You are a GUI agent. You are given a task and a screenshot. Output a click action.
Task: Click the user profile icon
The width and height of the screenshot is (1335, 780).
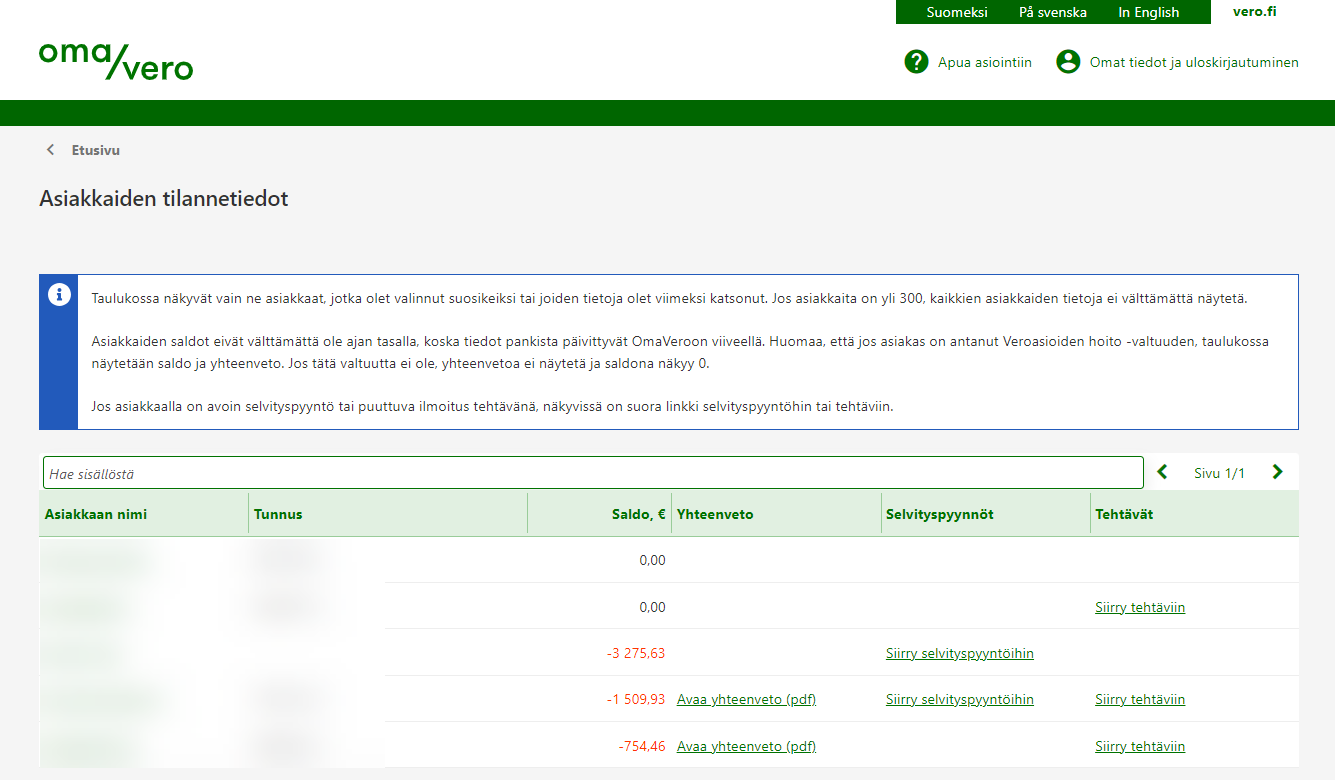click(1068, 62)
